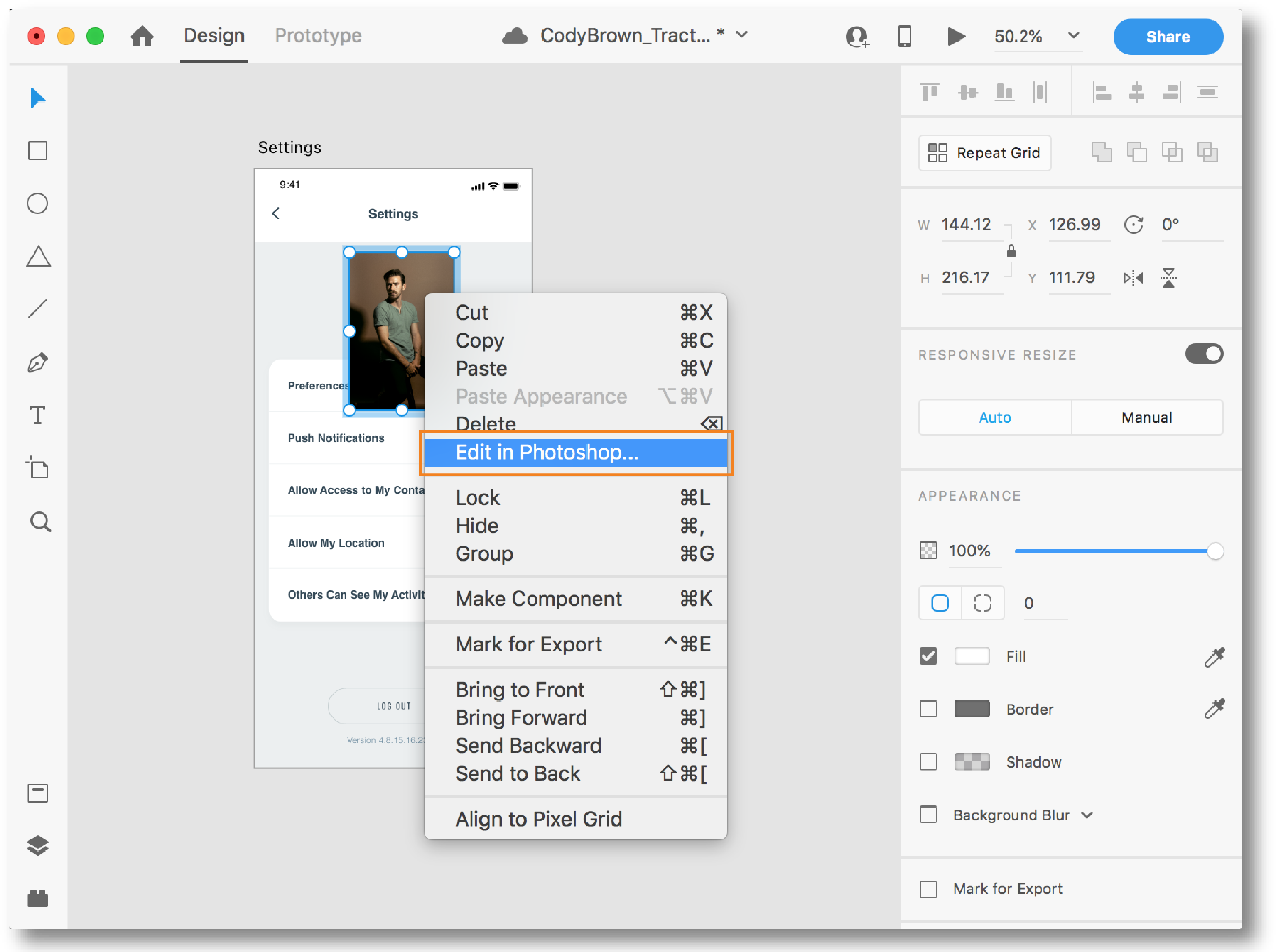The width and height of the screenshot is (1276, 952).
Task: Flip the selection horizontally
Action: (x=1132, y=278)
